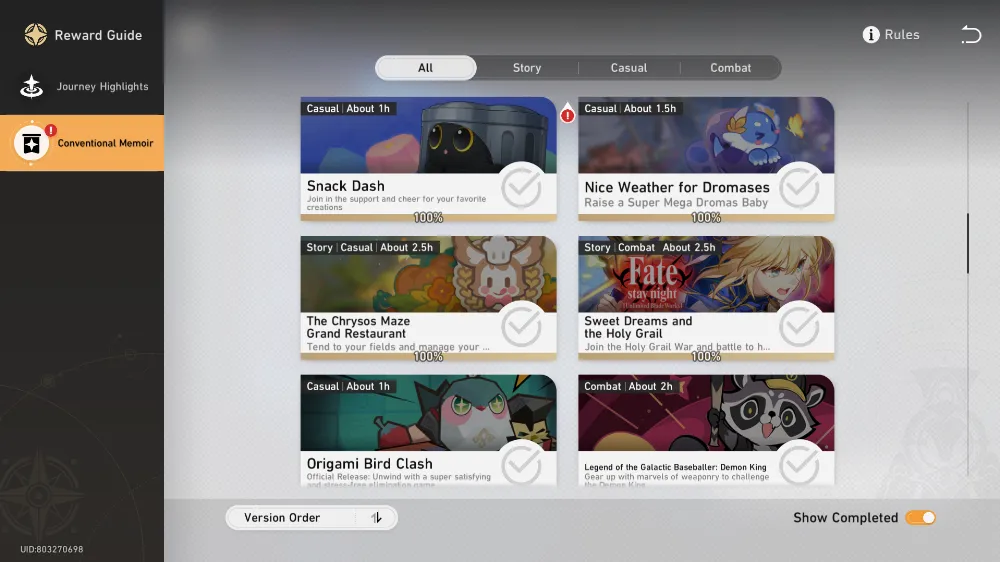Click 'Raise a Super Mega Dromas Baby' text
Screen dimensions: 1000x562
(x=676, y=202)
